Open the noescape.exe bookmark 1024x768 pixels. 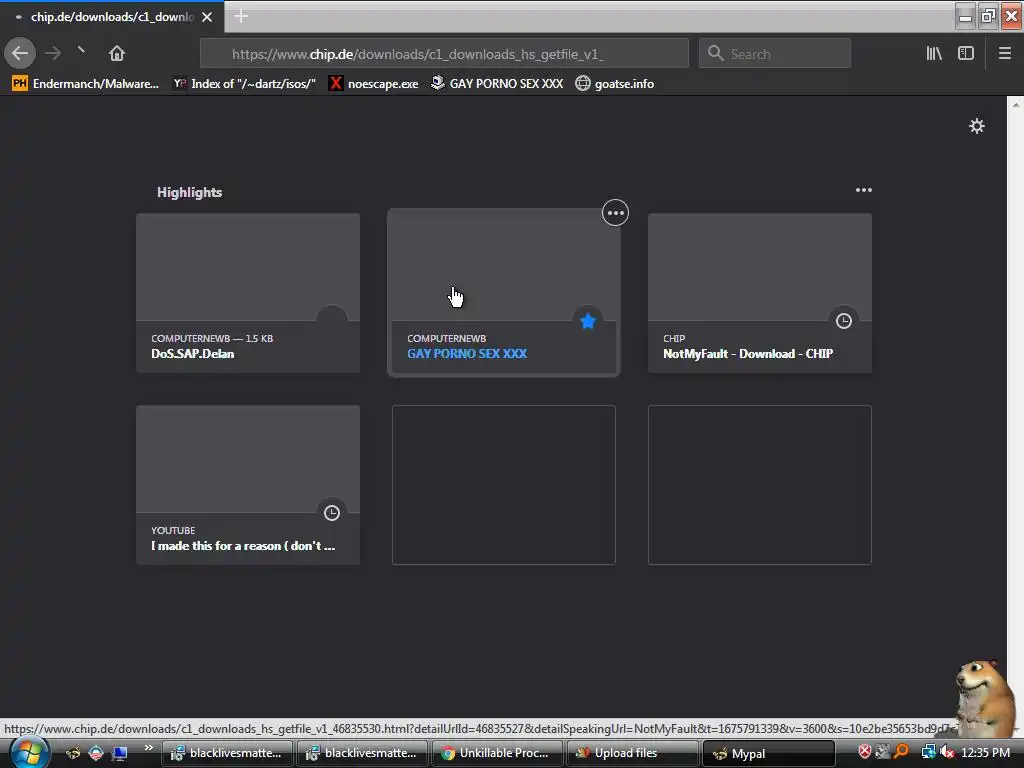coord(374,84)
